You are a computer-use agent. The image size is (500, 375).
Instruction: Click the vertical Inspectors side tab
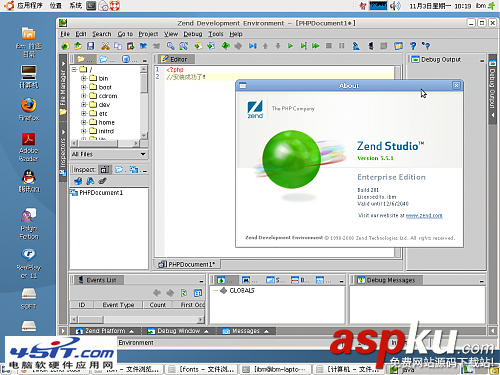pyautogui.click(x=63, y=153)
